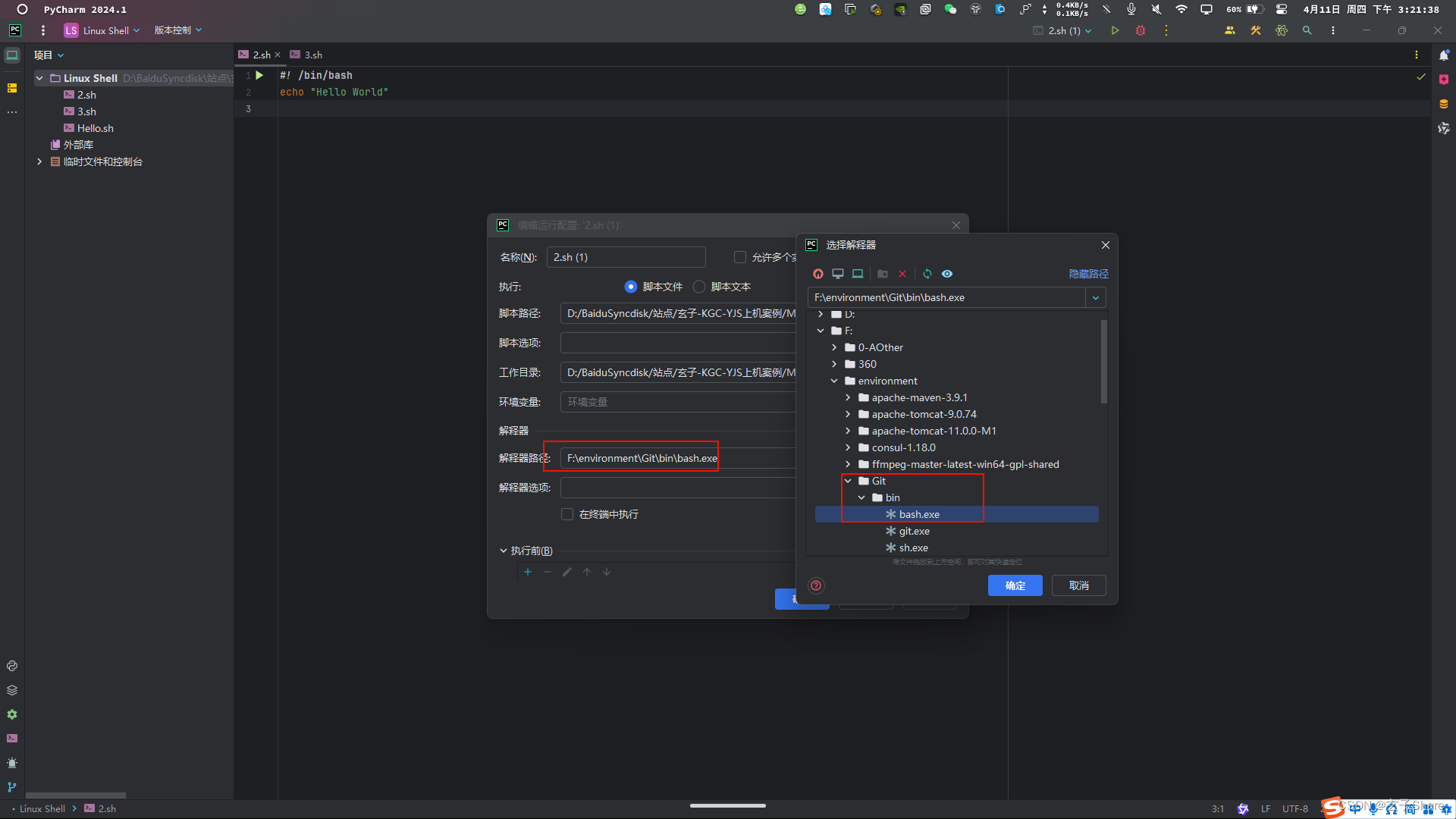Click the Desktop shortcut icon in file chooser

[838, 274]
